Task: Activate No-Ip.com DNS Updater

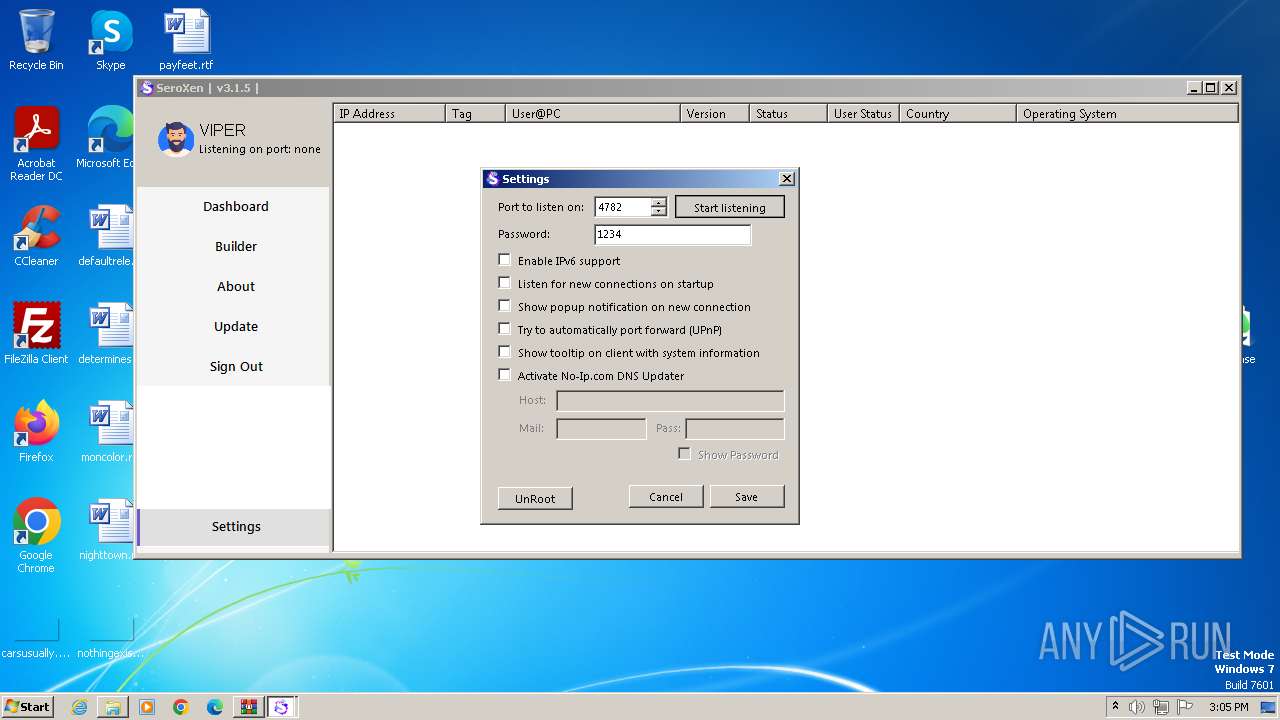Action: pos(504,375)
